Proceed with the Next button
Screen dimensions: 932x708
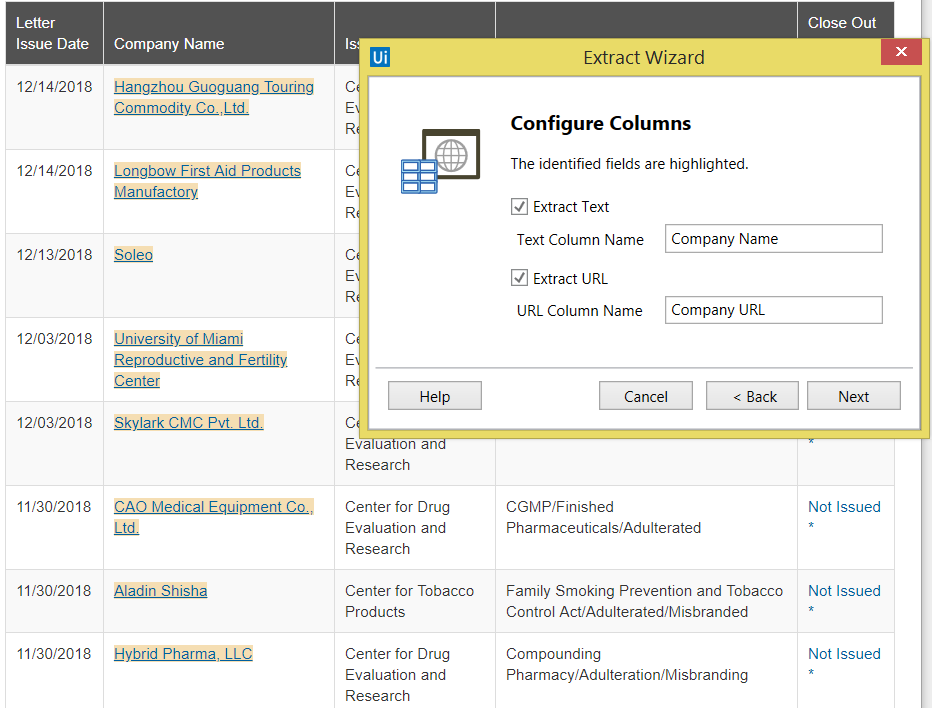click(854, 396)
